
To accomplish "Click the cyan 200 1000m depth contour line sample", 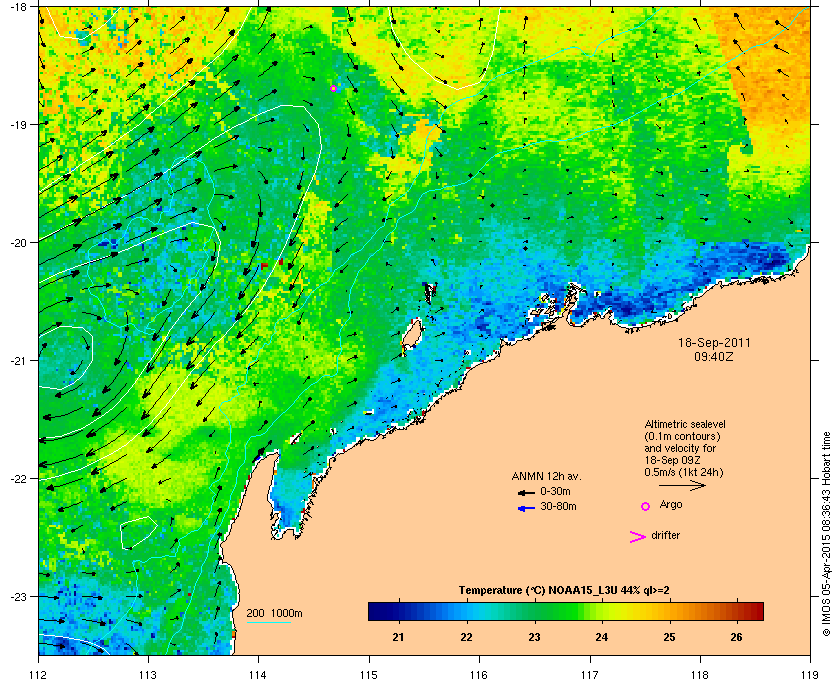I will pos(268,623).
